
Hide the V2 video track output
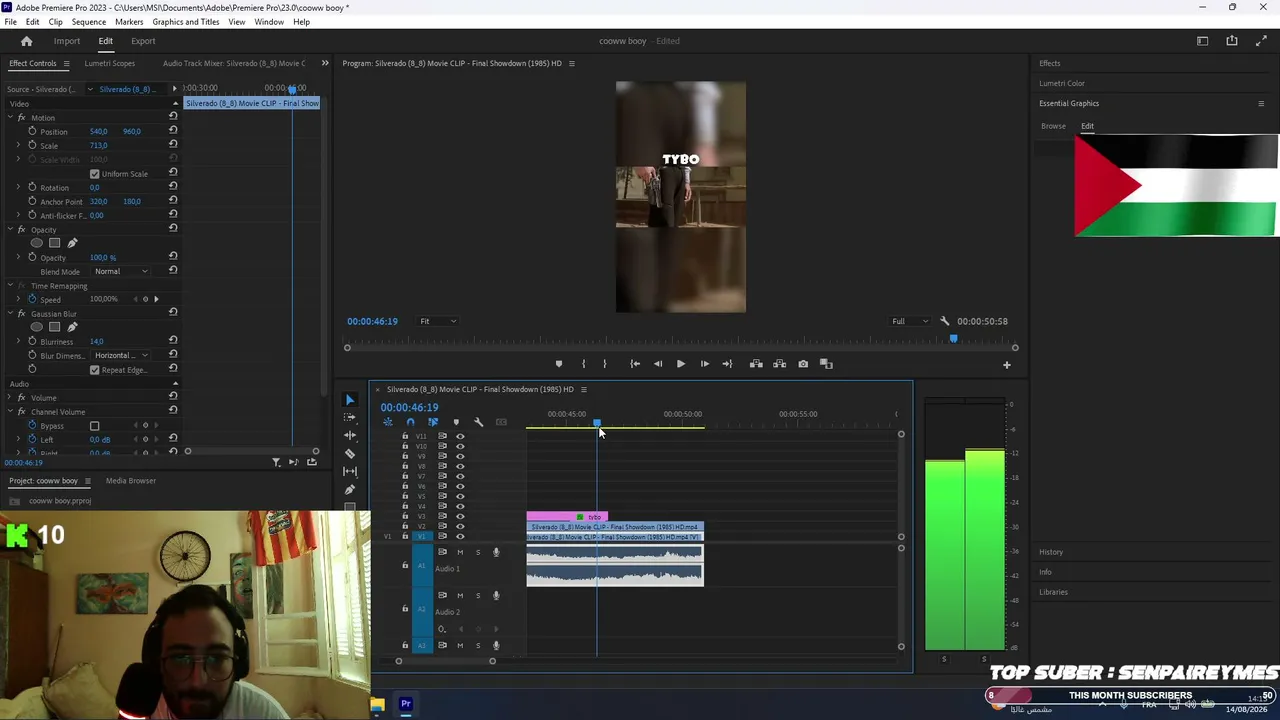pyautogui.click(x=460, y=526)
